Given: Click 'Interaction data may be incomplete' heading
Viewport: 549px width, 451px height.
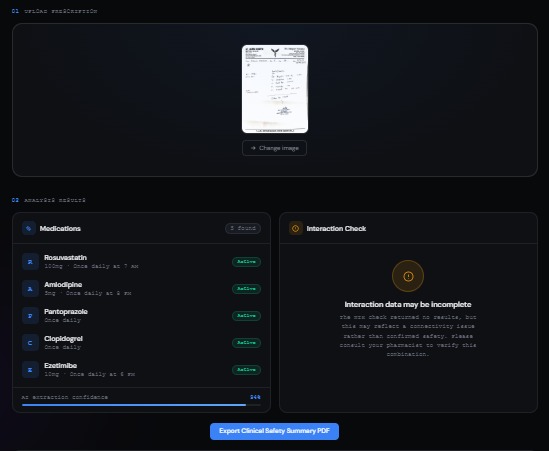Looking at the screenshot, I should coord(408,305).
